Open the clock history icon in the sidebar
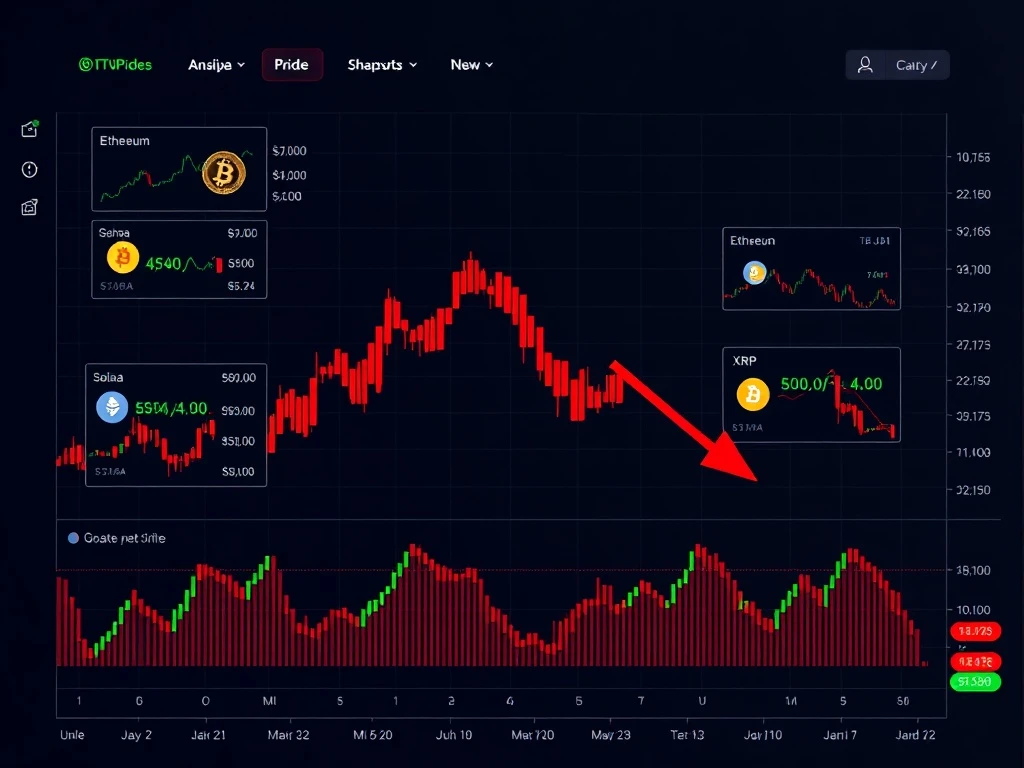This screenshot has width=1024, height=768. click(x=29, y=170)
